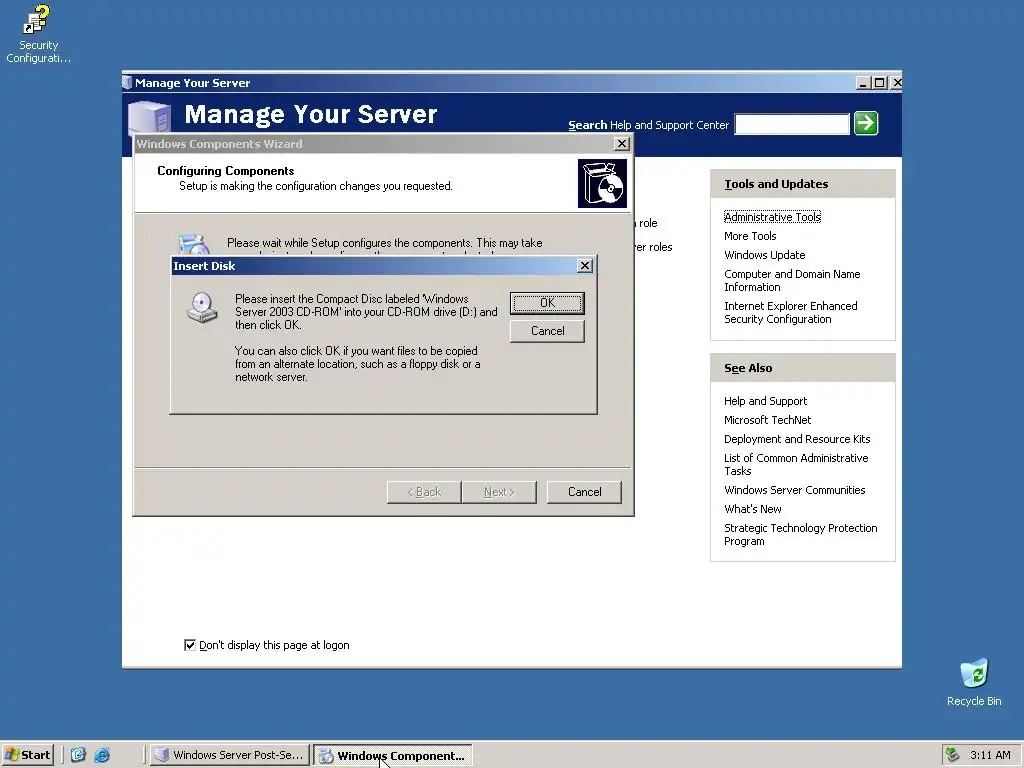This screenshot has height=768, width=1024.
Task: Switch to Windows Server Post-Setup taskbar button
Action: coord(229,755)
